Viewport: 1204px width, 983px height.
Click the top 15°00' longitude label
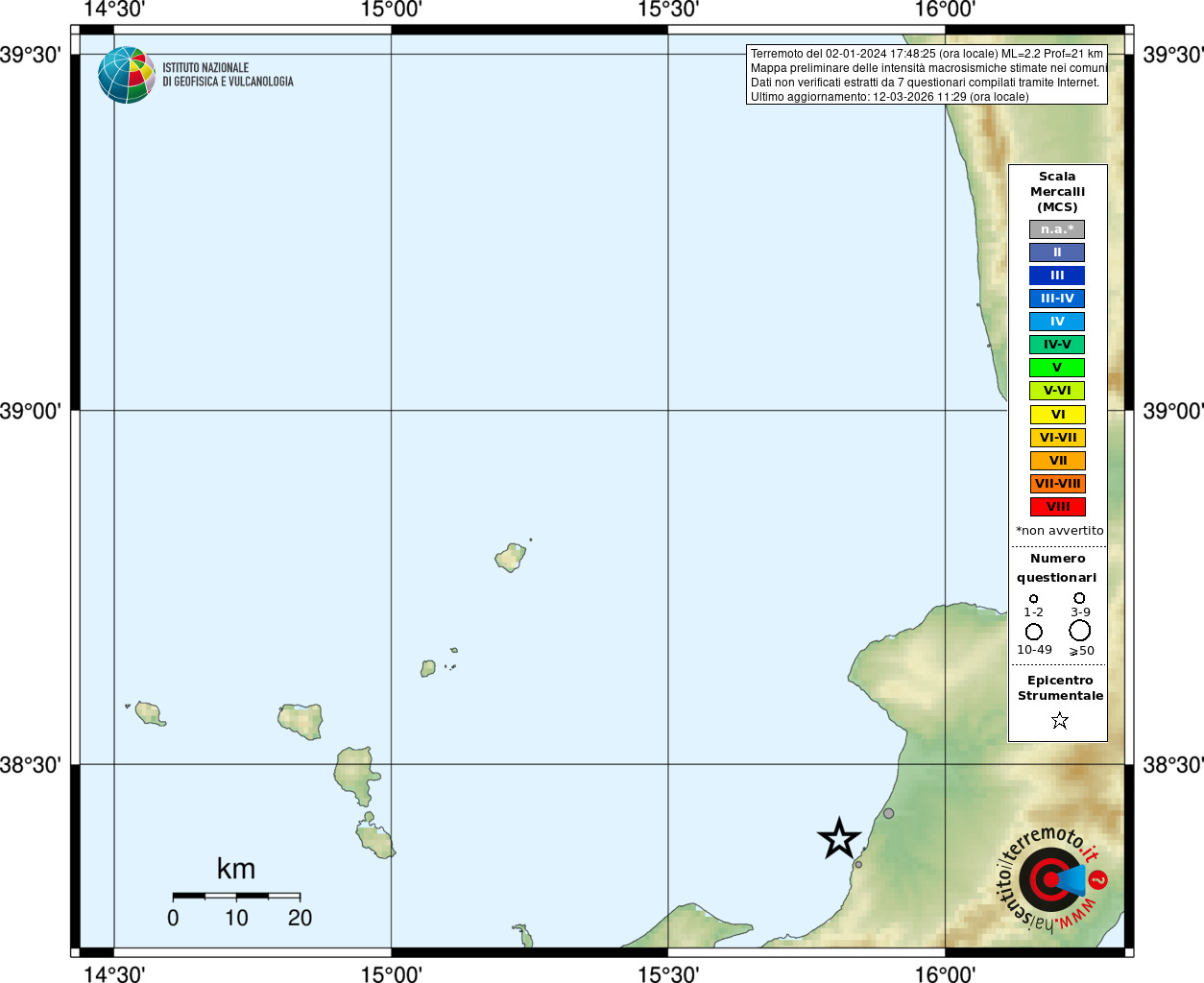[391, 10]
